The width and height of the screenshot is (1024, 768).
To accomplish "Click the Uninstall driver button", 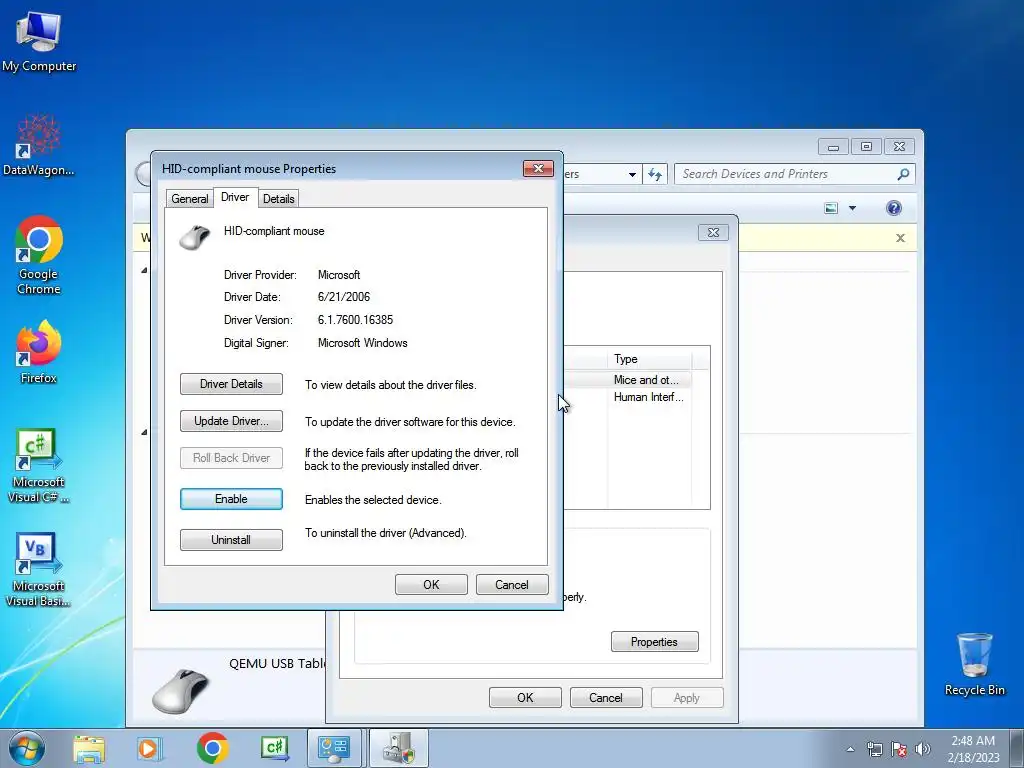I will [x=231, y=540].
